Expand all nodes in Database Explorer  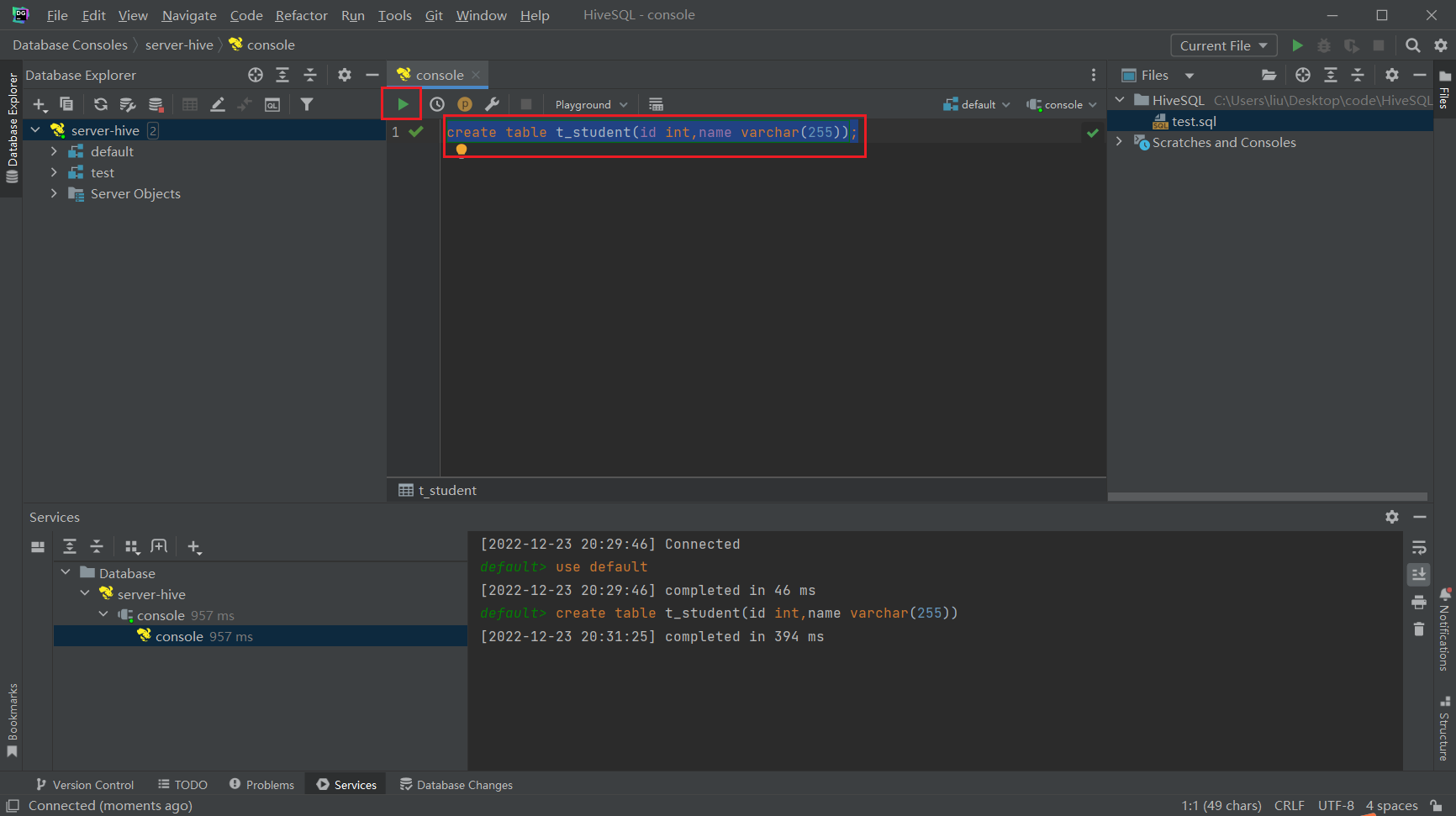click(x=282, y=75)
